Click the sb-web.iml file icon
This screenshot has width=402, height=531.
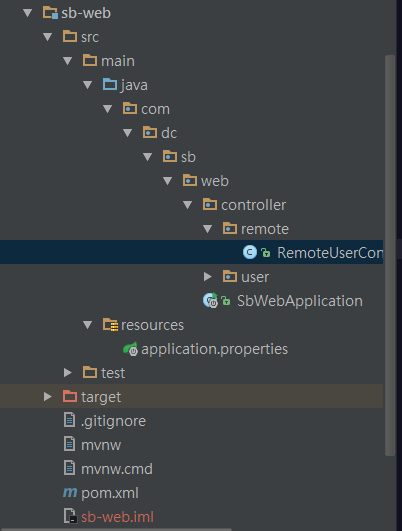point(70,516)
